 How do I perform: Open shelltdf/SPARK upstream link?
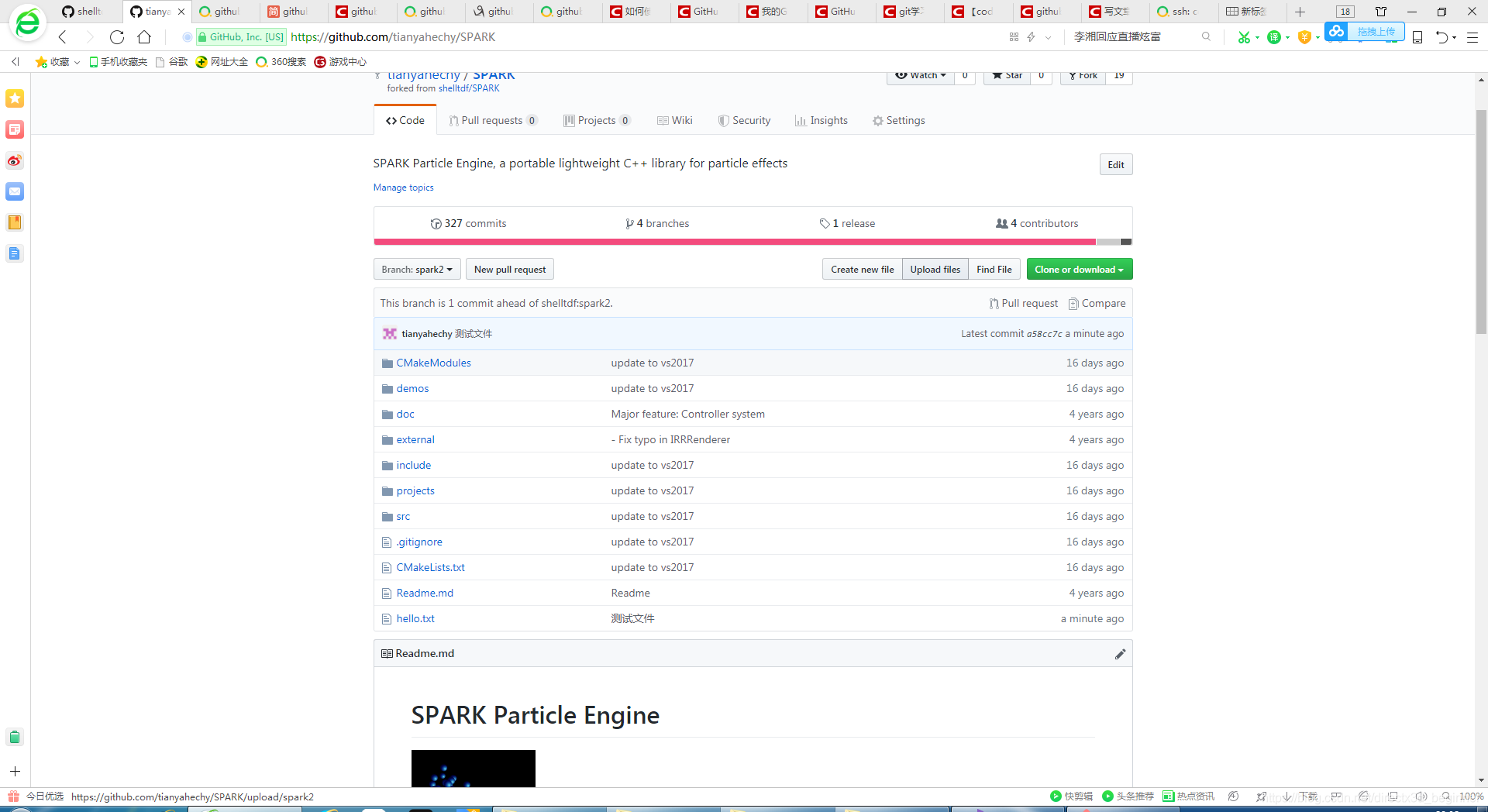[x=469, y=88]
